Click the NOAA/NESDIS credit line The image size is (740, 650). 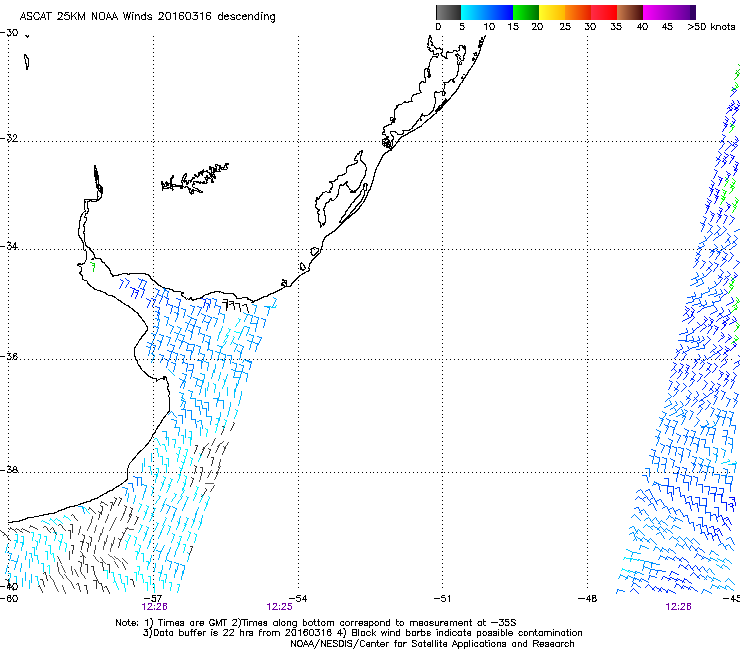coord(432,644)
